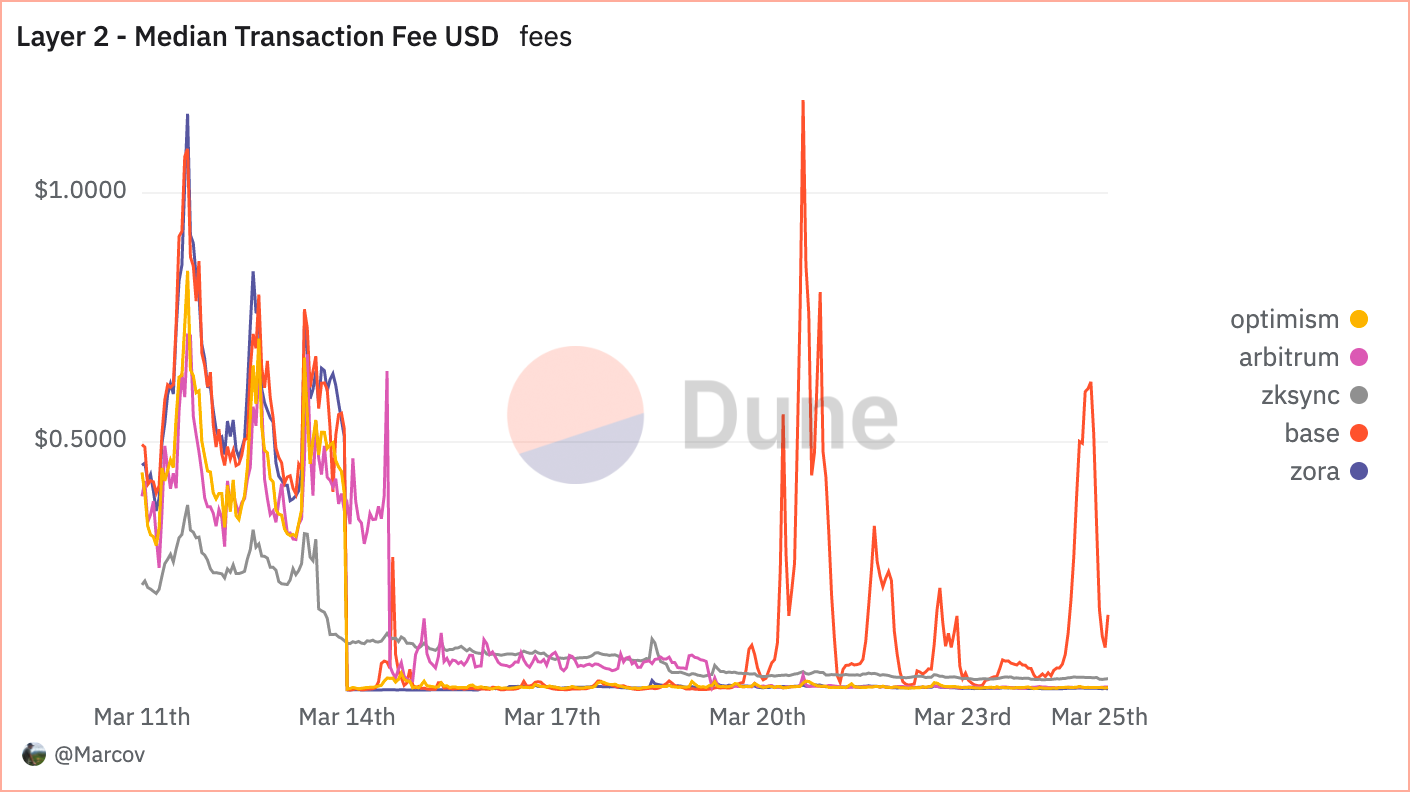This screenshot has width=1410, height=792.
Task: Click the Mar 20th x-axis label
Action: click(757, 717)
